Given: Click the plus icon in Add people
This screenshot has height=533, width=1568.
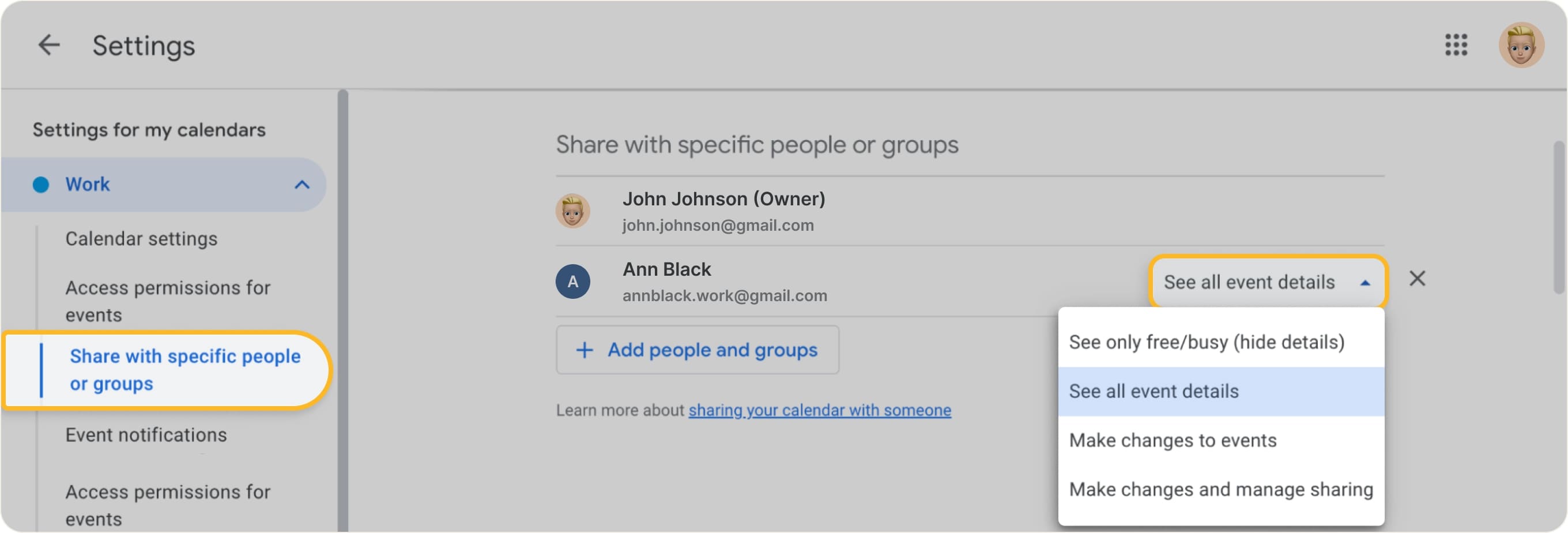Looking at the screenshot, I should coord(585,350).
